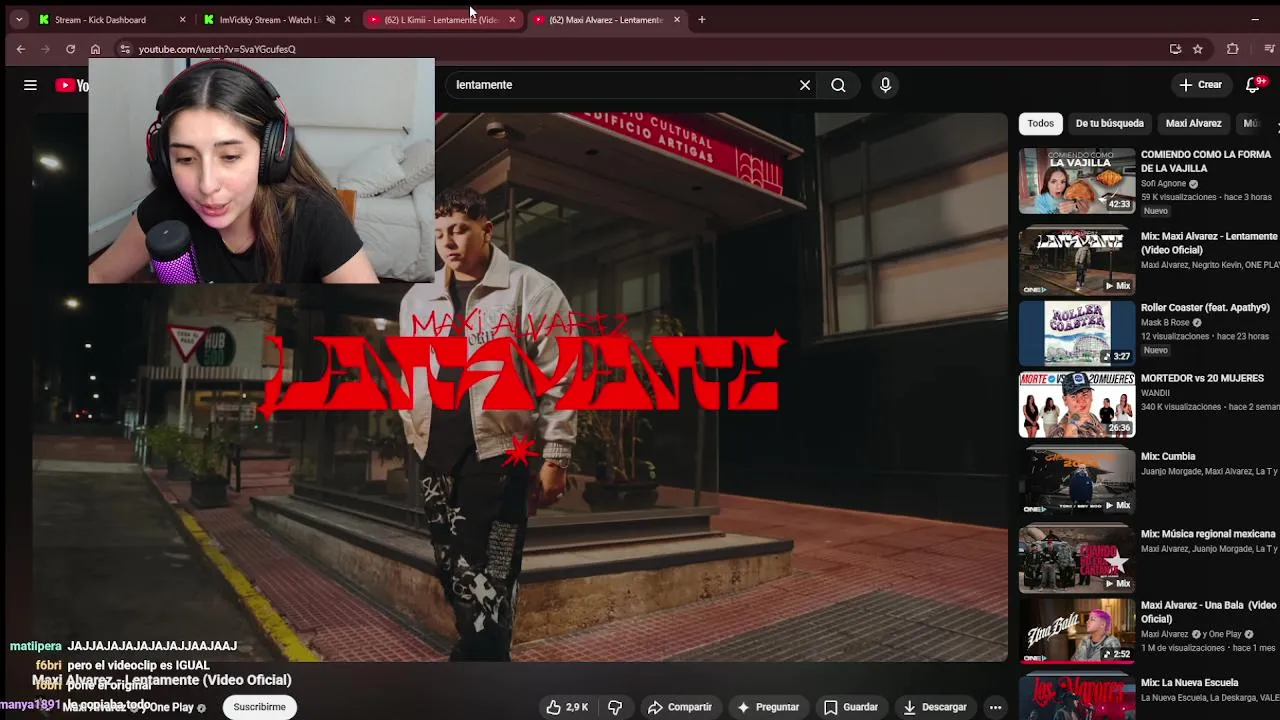Open the tab search dropdown arrow

[18, 19]
